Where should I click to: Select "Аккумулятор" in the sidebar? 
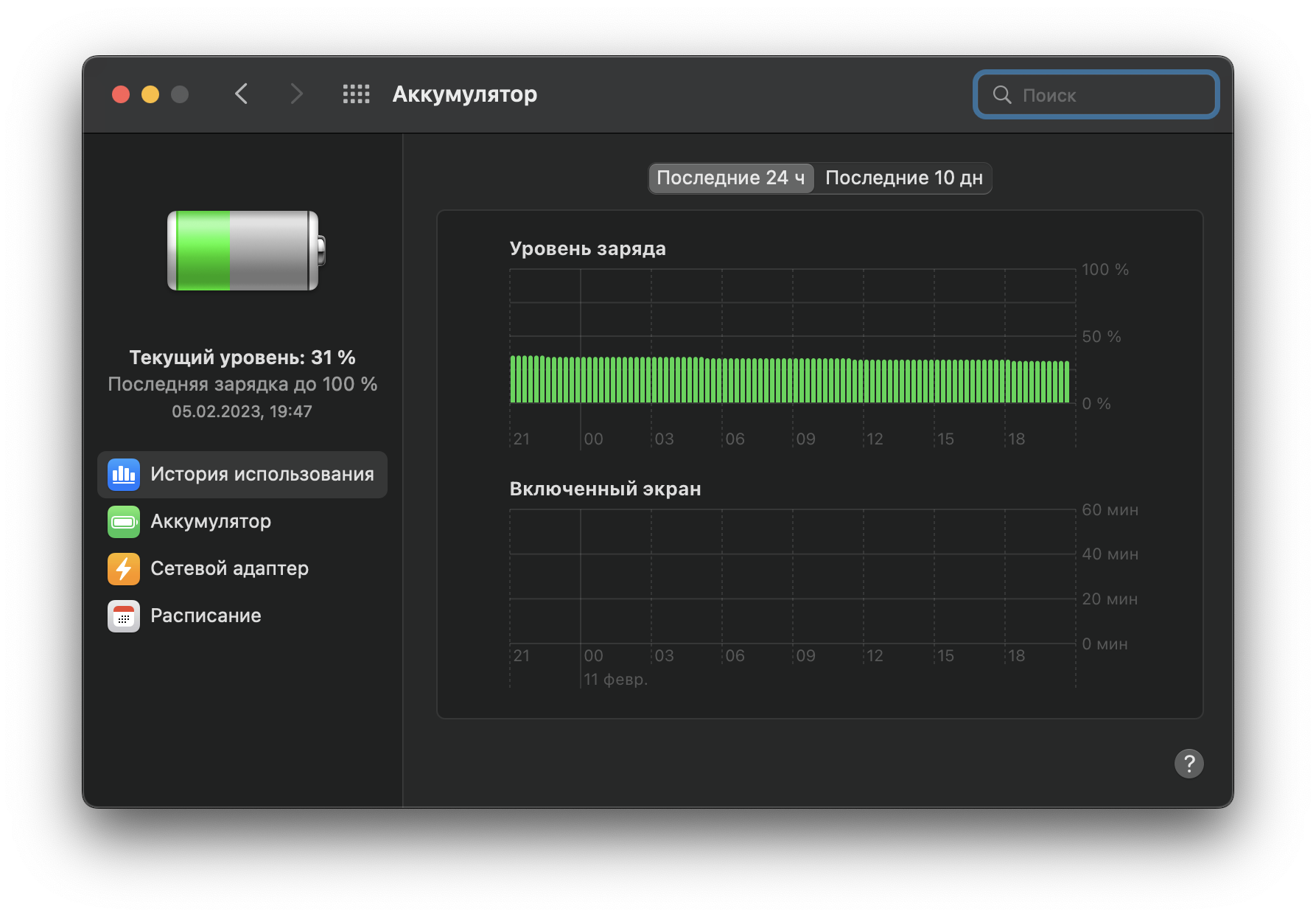coord(211,522)
